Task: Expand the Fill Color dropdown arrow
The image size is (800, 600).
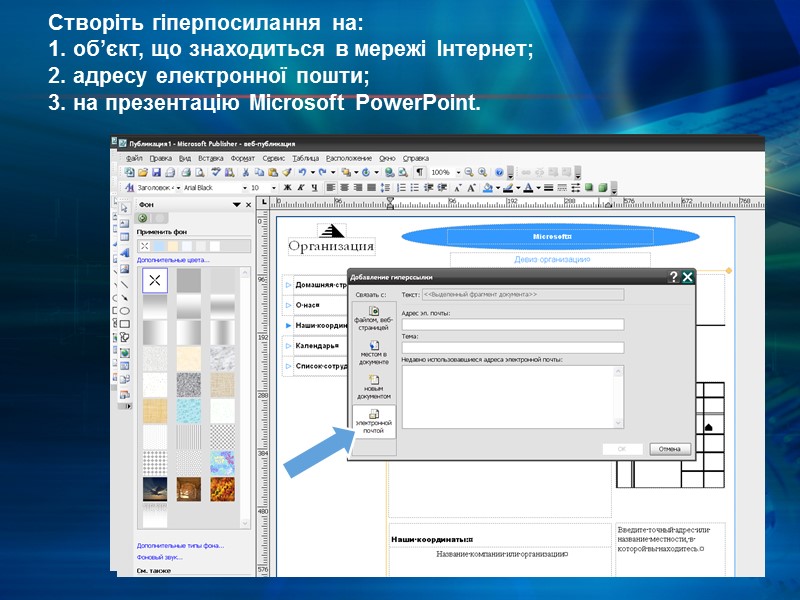Action: click(498, 188)
